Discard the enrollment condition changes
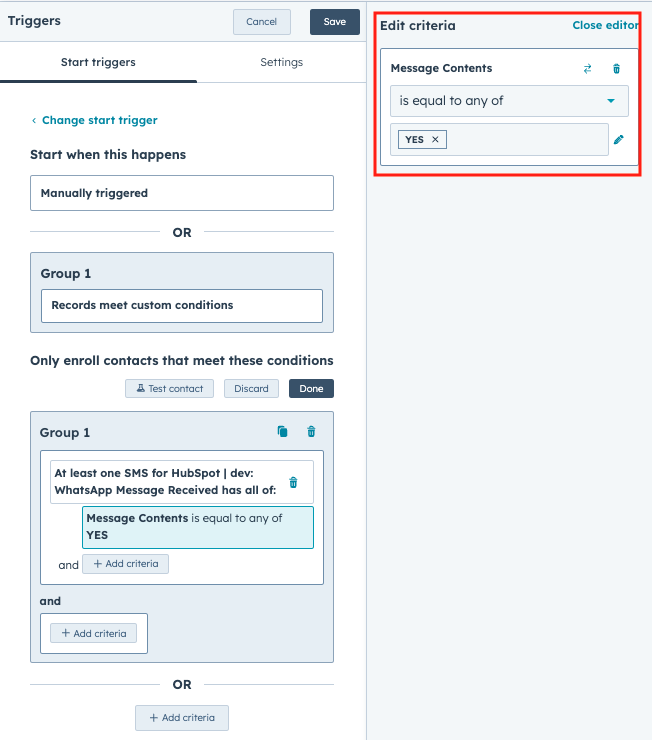 pyautogui.click(x=251, y=388)
